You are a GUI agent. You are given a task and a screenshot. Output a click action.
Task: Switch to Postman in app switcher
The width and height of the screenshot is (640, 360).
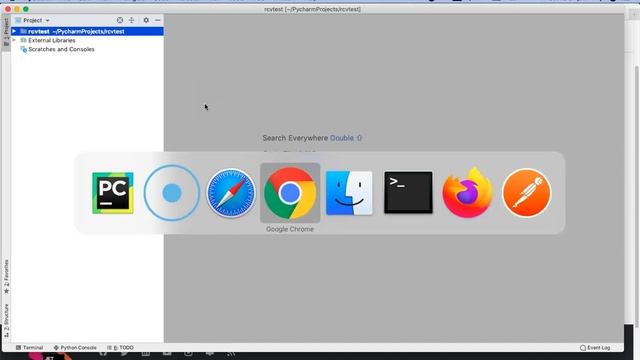[527, 193]
